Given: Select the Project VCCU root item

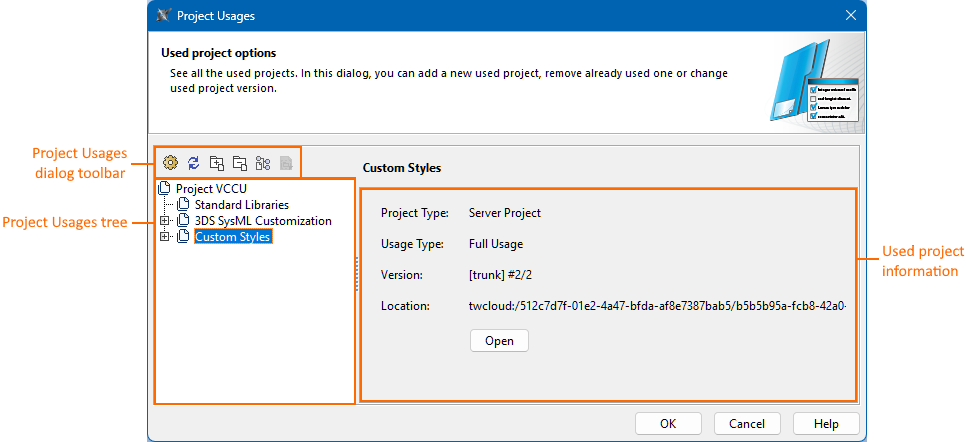Looking at the screenshot, I should [211, 188].
